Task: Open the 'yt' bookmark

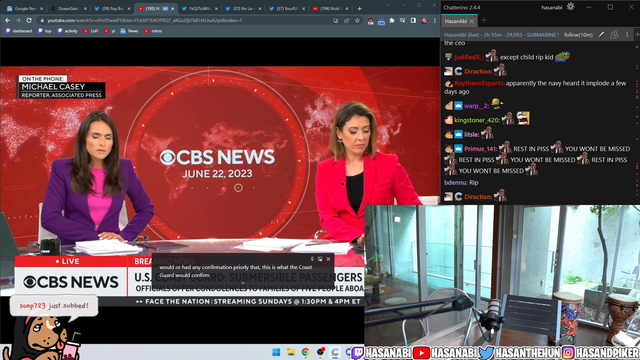Action: (110, 31)
